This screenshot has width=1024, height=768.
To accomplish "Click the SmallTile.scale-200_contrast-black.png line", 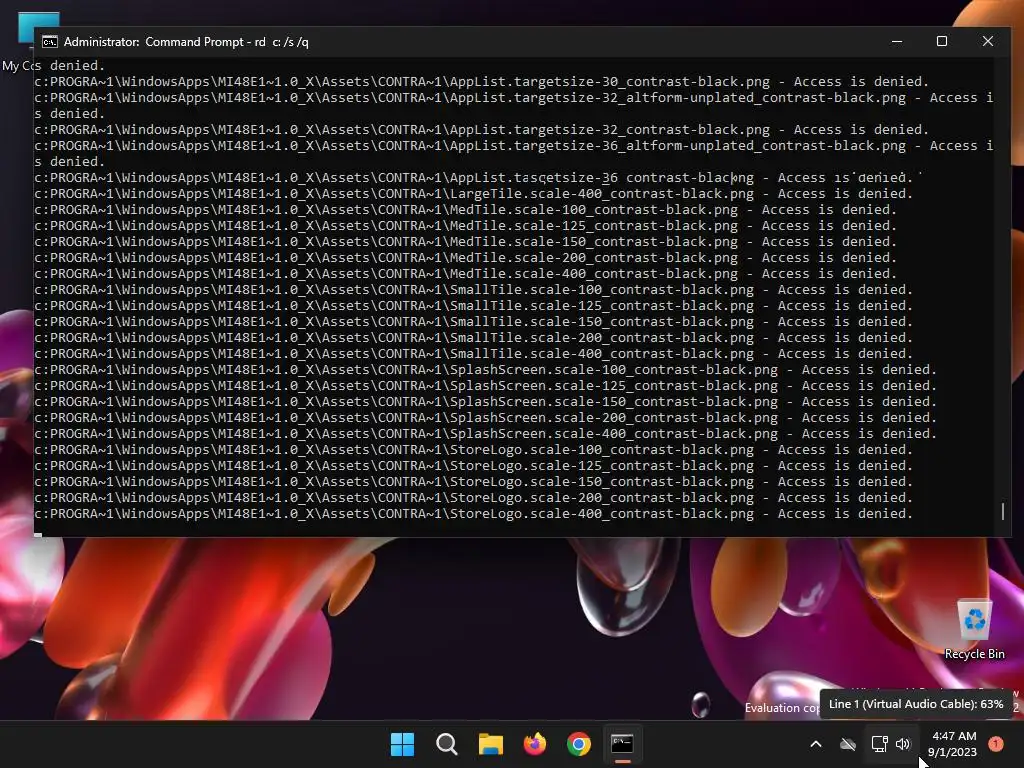I will (x=473, y=338).
